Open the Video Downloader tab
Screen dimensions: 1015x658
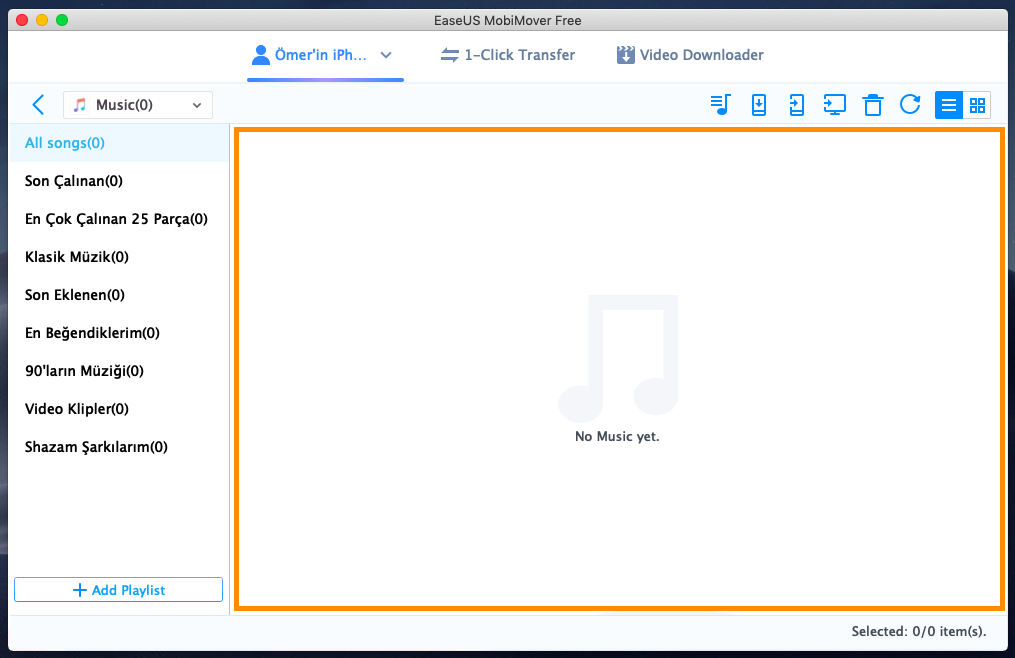(x=690, y=55)
